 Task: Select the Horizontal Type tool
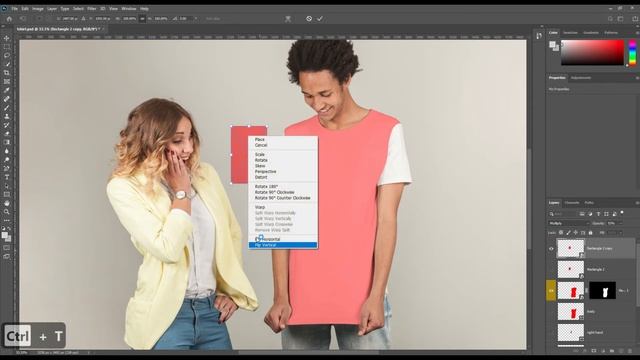7,177
